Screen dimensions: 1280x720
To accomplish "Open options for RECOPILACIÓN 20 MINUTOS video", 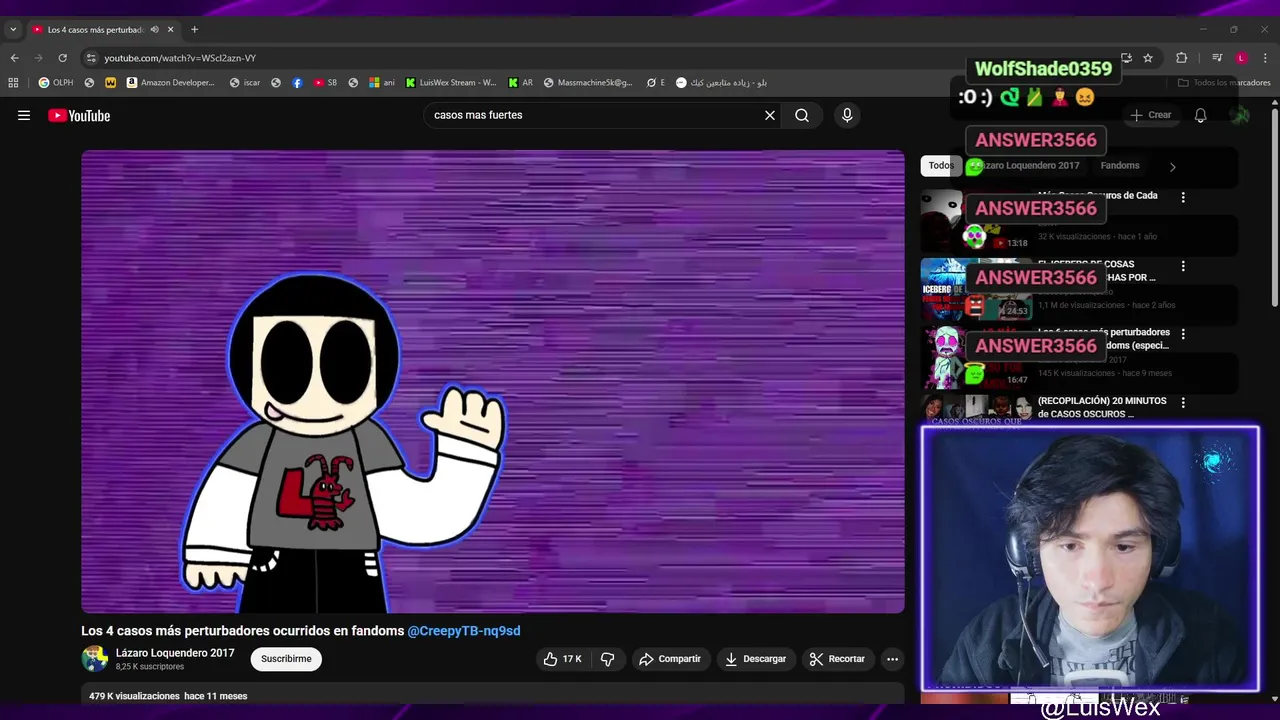I will pos(1183,403).
